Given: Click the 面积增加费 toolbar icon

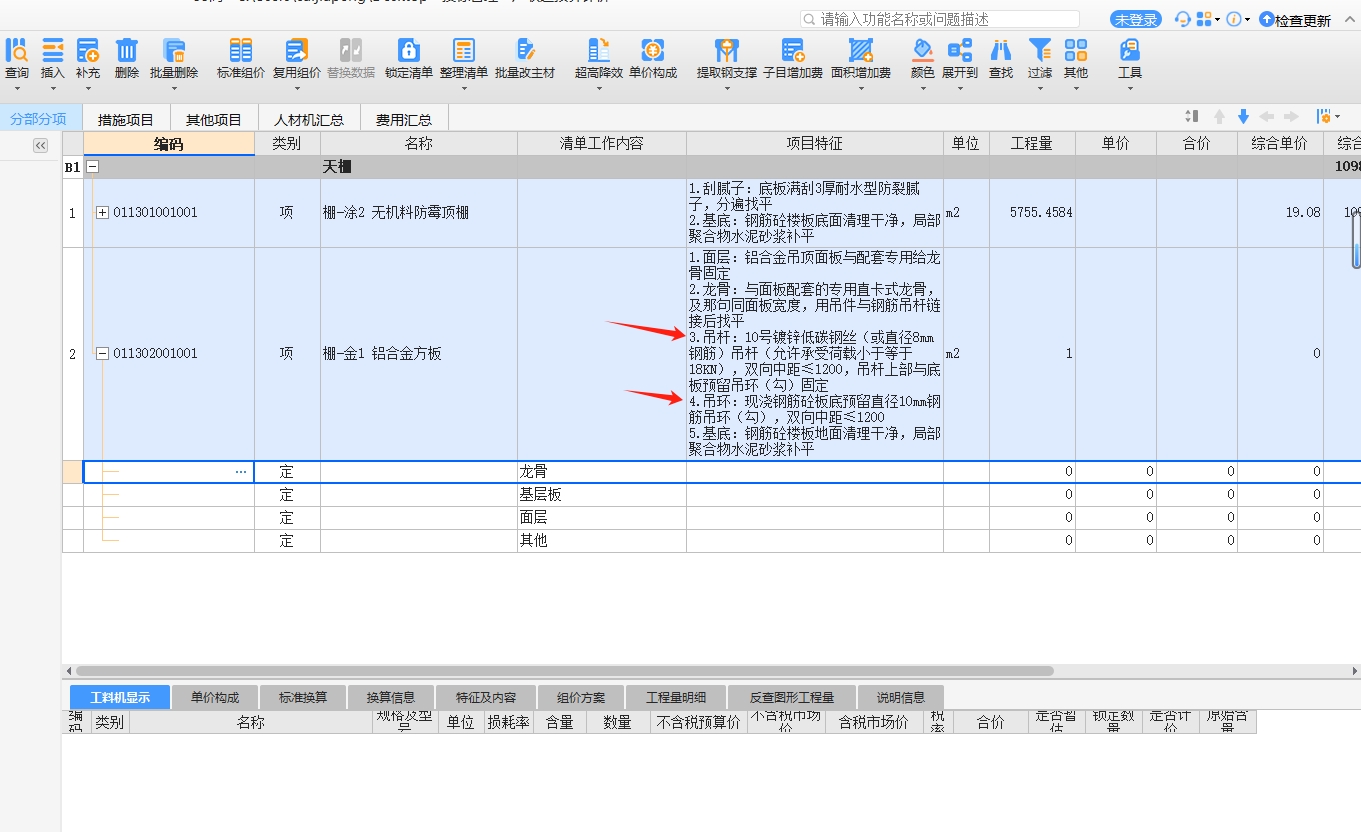Looking at the screenshot, I should [860, 50].
